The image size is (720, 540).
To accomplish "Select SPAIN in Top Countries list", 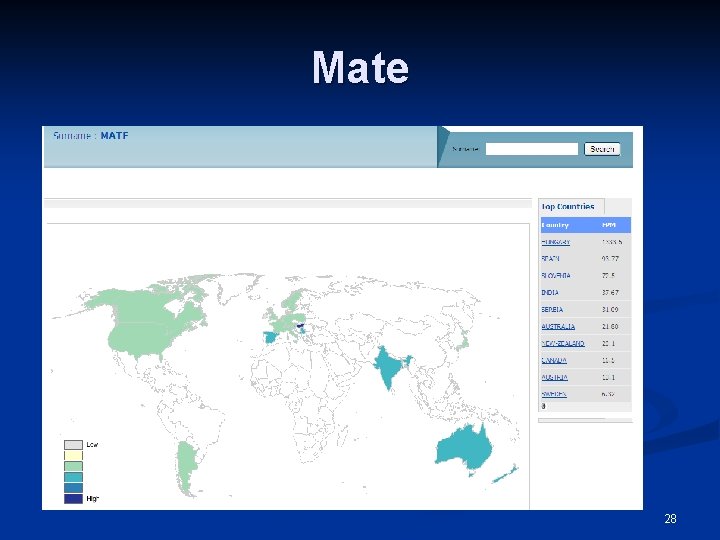I will pos(550,259).
